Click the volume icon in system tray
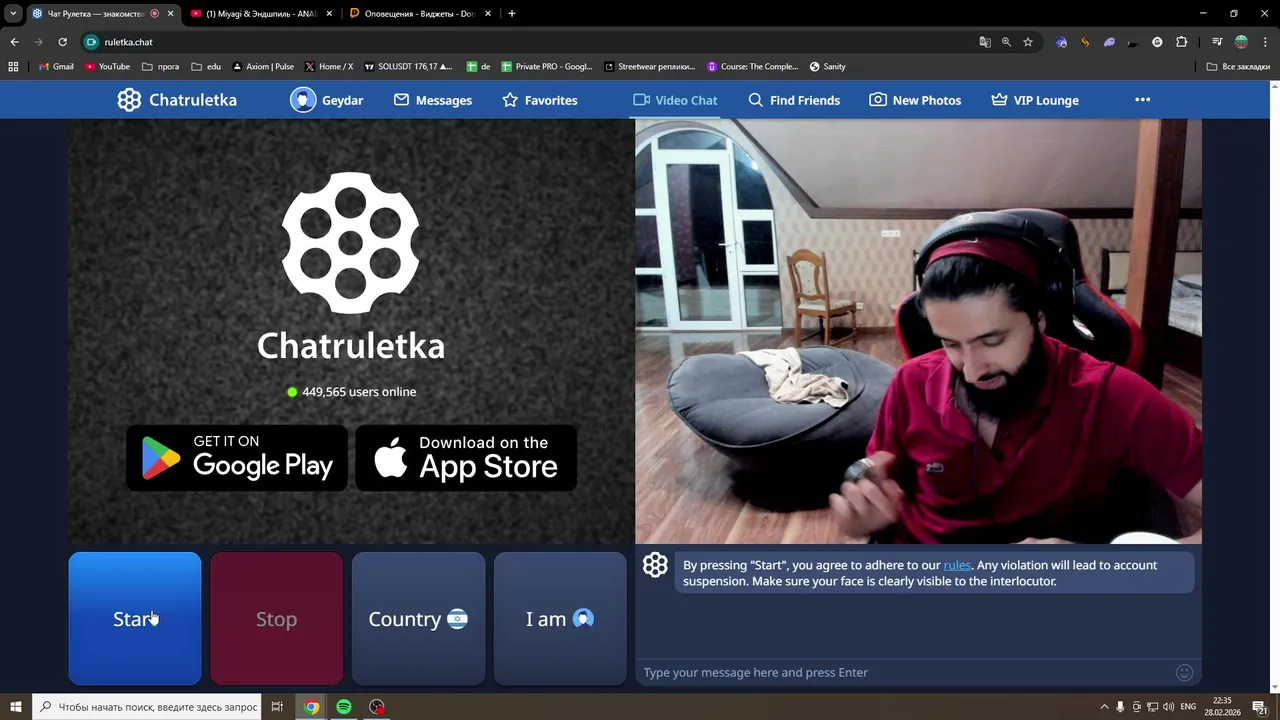The image size is (1280, 720). pos(1168,707)
